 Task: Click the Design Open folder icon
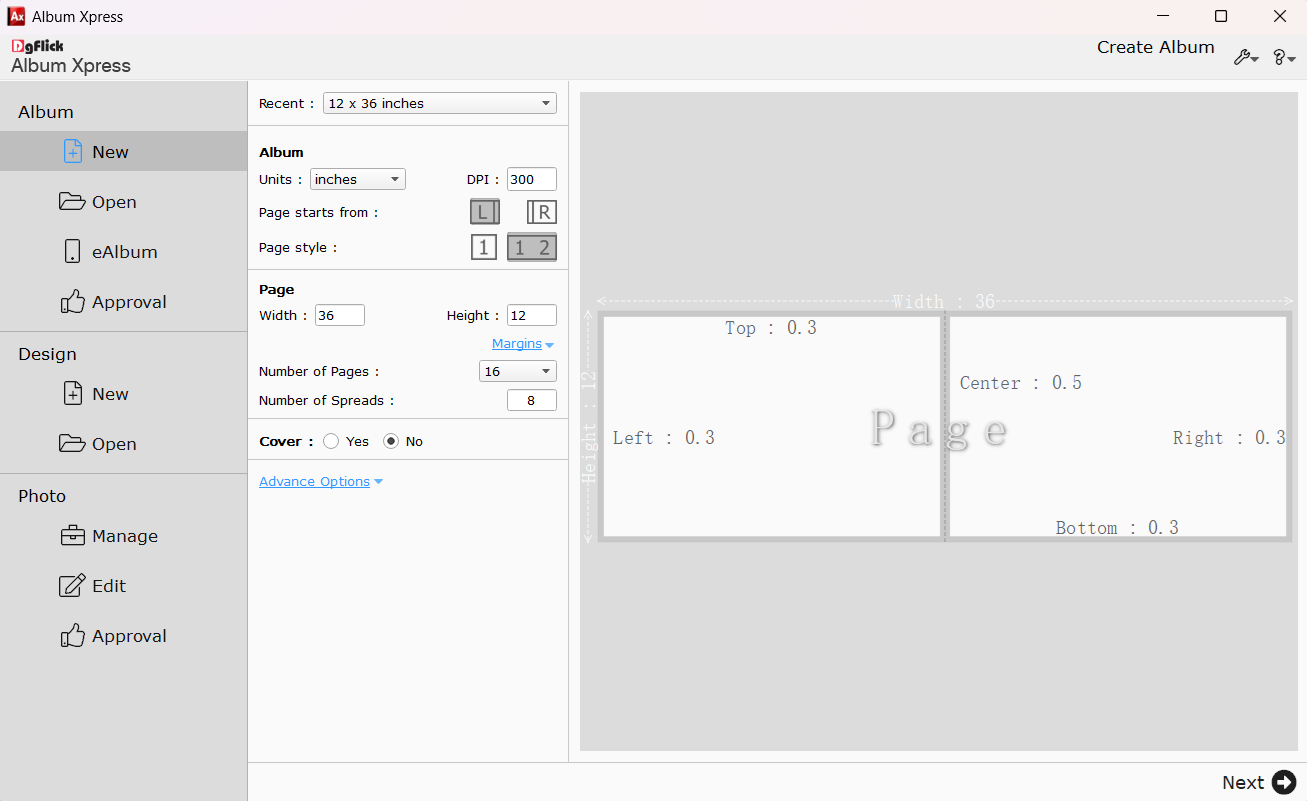coord(72,443)
